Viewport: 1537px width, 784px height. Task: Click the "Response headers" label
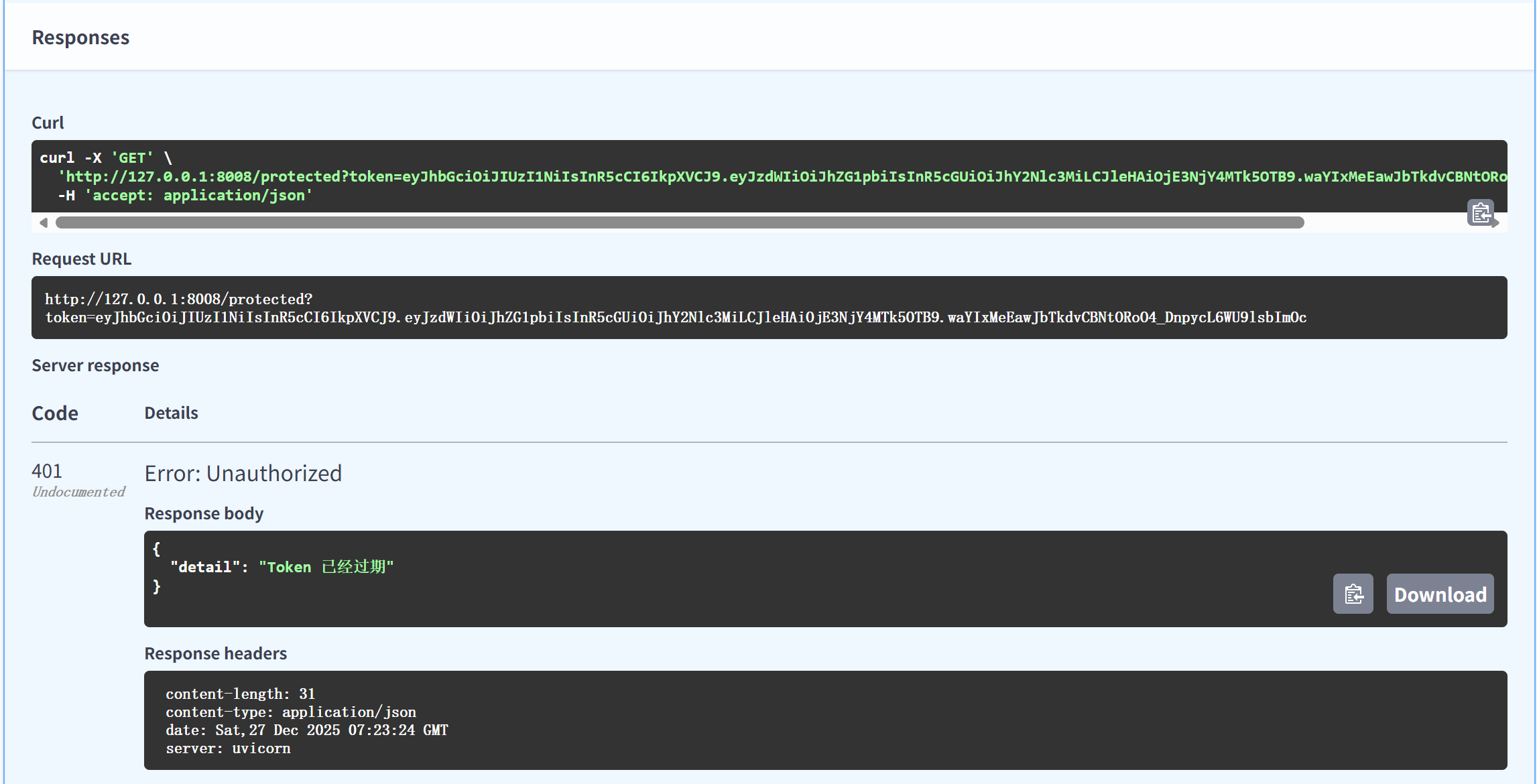pos(215,653)
